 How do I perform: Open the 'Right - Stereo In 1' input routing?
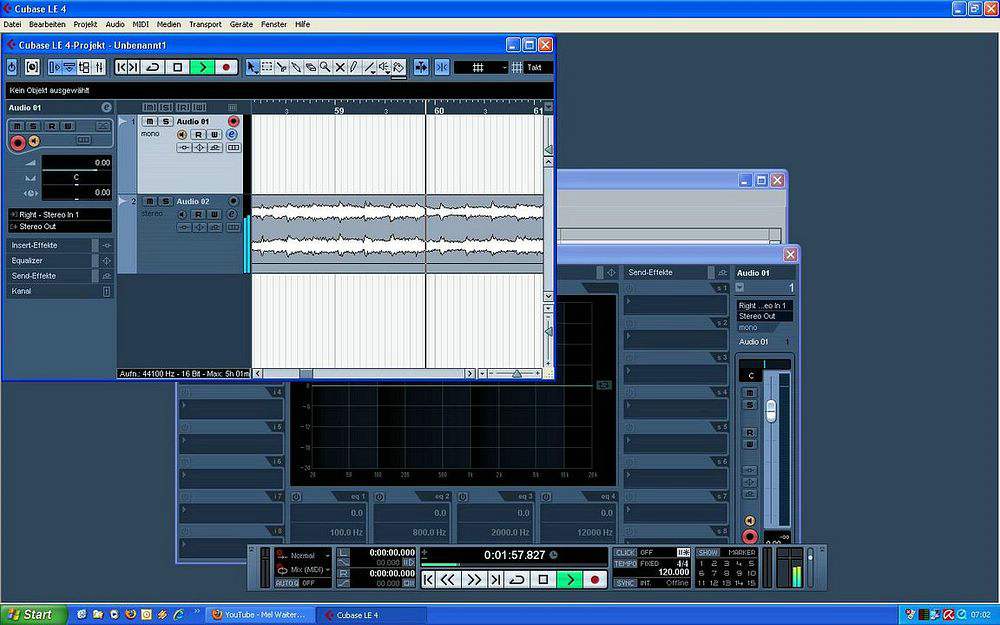pyautogui.click(x=60, y=215)
